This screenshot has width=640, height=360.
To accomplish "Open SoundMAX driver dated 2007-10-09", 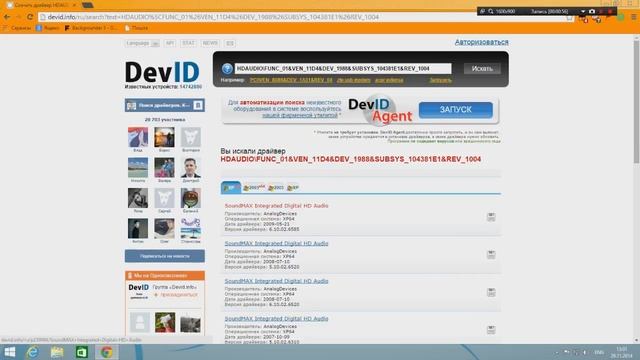I will 276,318.
